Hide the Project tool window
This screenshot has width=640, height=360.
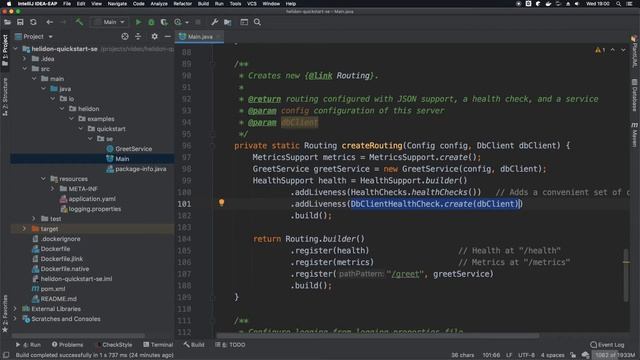coord(167,37)
